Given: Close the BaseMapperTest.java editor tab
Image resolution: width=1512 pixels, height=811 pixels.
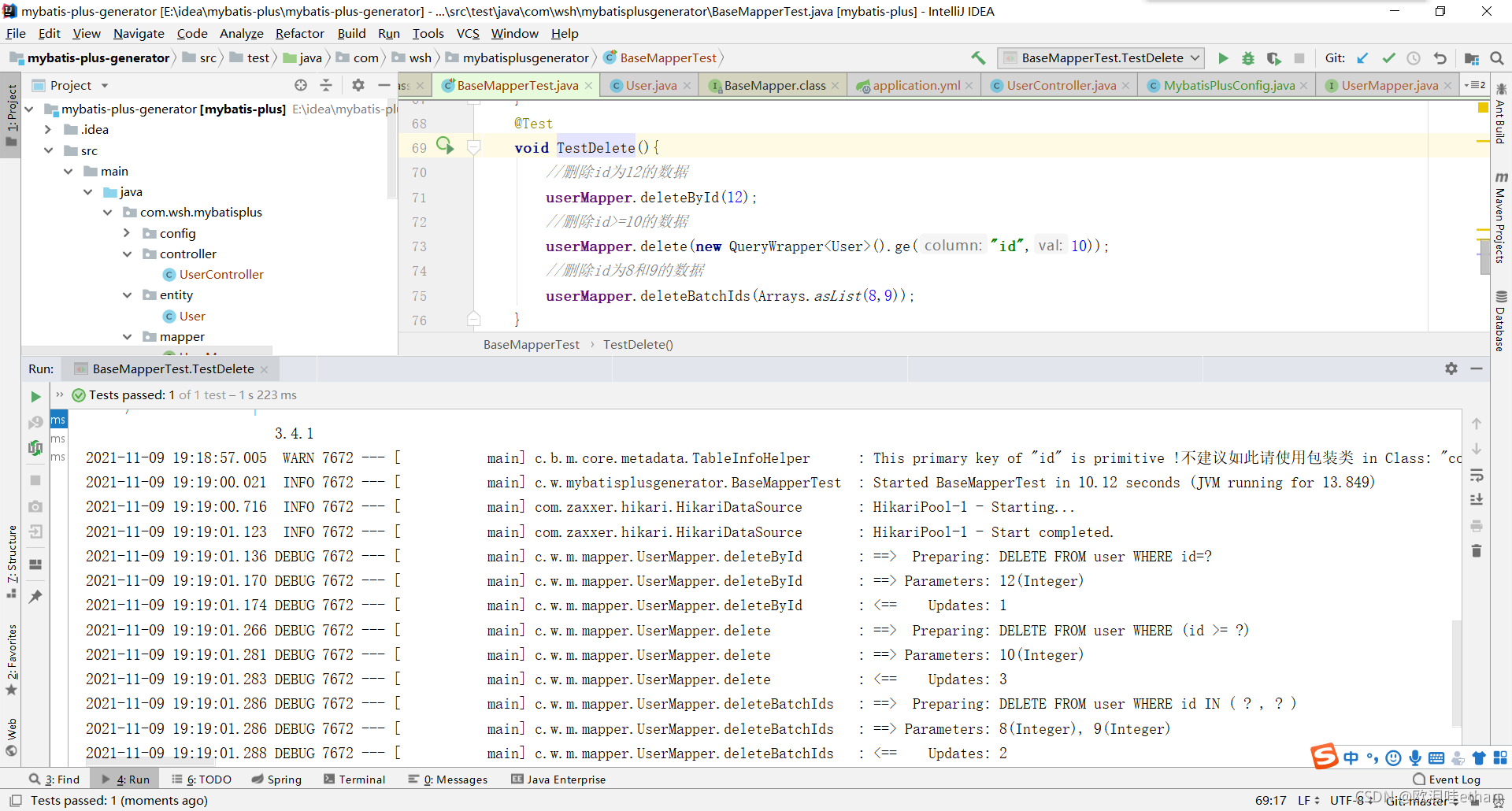Looking at the screenshot, I should click(x=588, y=86).
